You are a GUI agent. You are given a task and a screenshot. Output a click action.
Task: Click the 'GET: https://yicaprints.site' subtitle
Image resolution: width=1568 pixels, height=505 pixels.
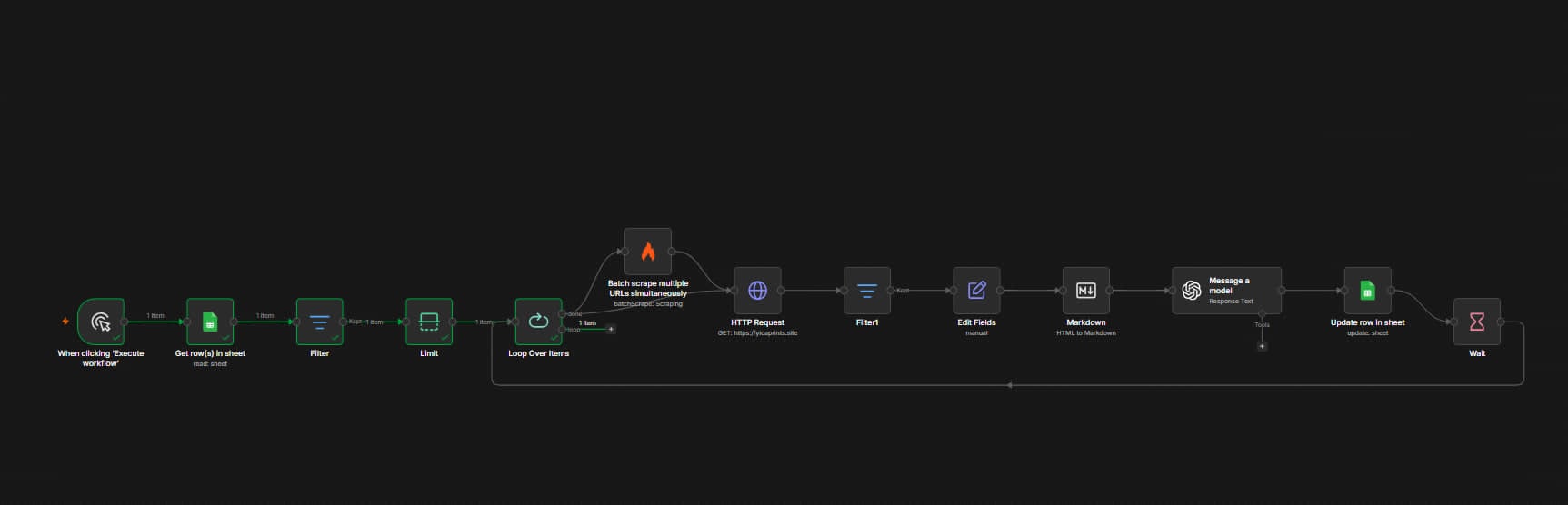click(x=757, y=333)
